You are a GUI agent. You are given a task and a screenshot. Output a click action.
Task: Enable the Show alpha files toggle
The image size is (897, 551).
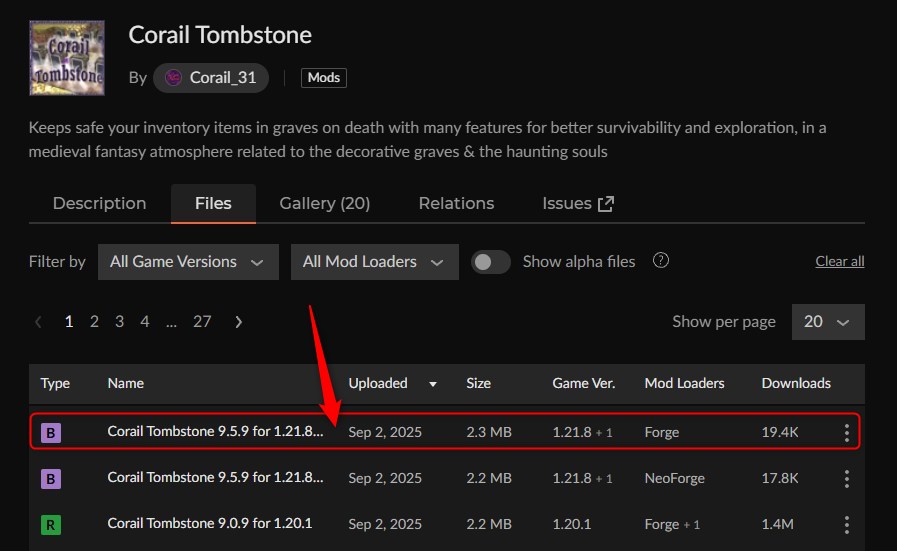click(x=490, y=262)
